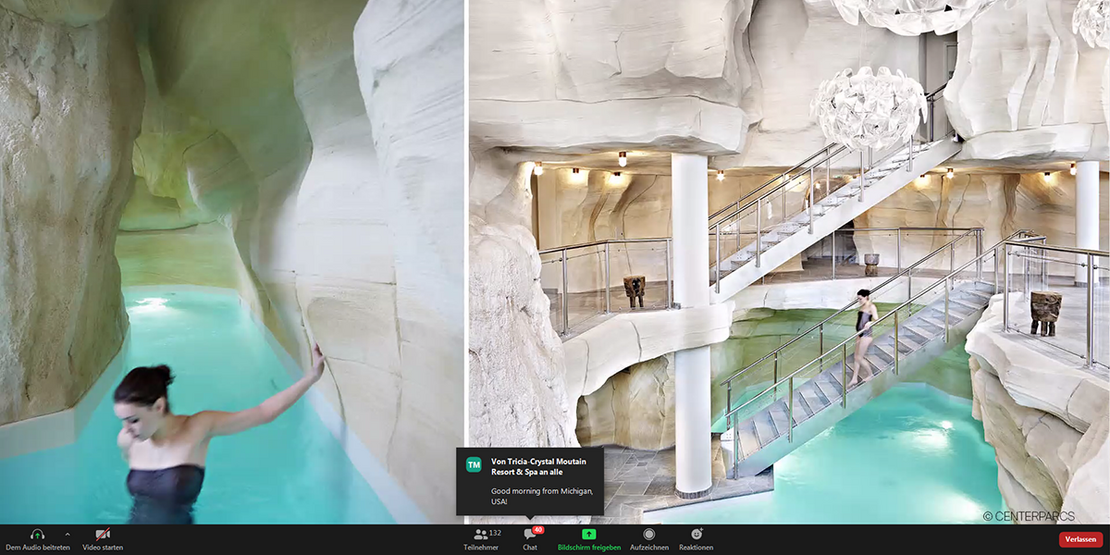Click the sender name "Von Tricia-Crystal Moutain Resort"

point(546,465)
